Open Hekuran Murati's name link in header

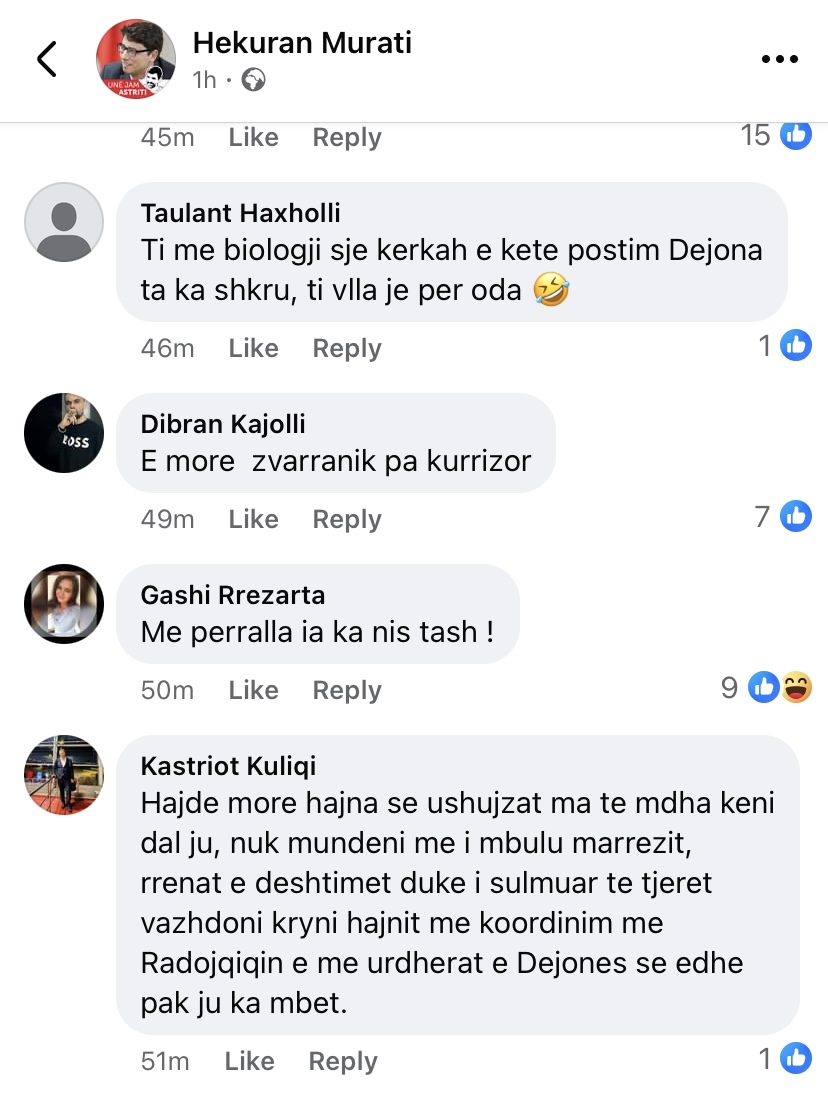(302, 42)
